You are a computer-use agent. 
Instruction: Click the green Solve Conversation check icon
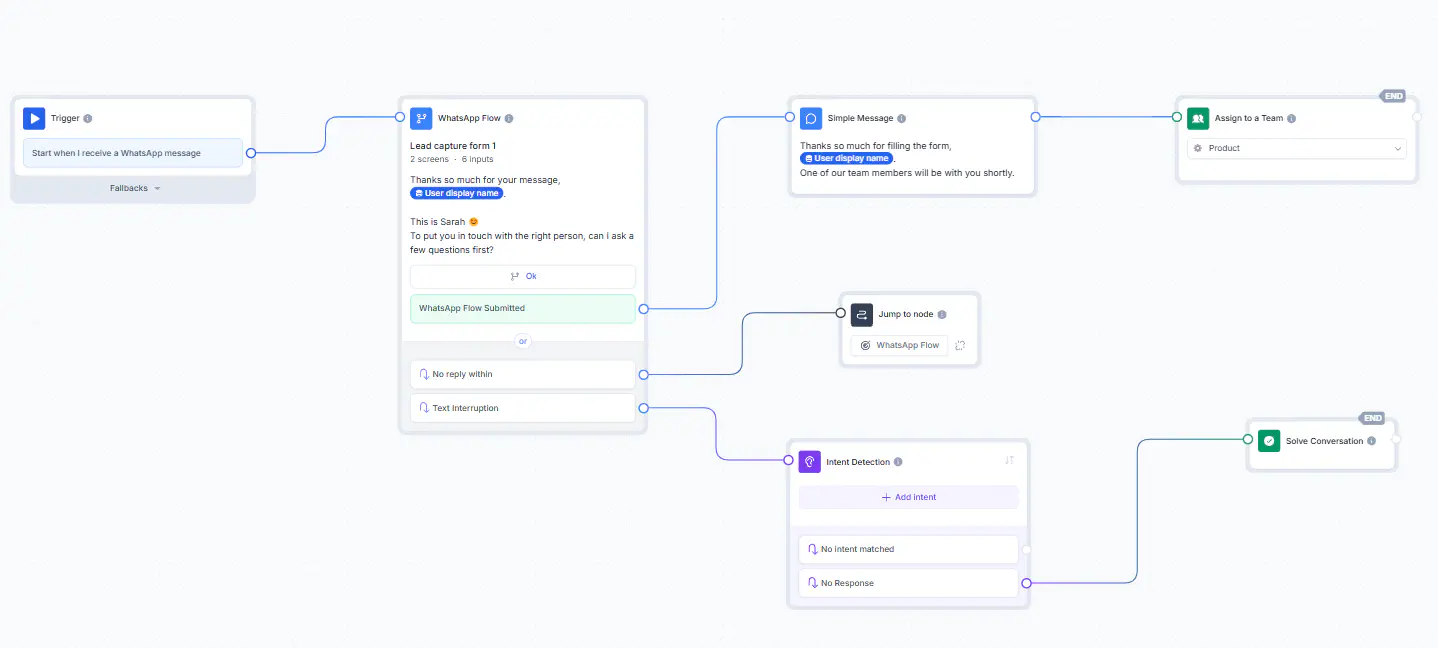click(x=1269, y=441)
